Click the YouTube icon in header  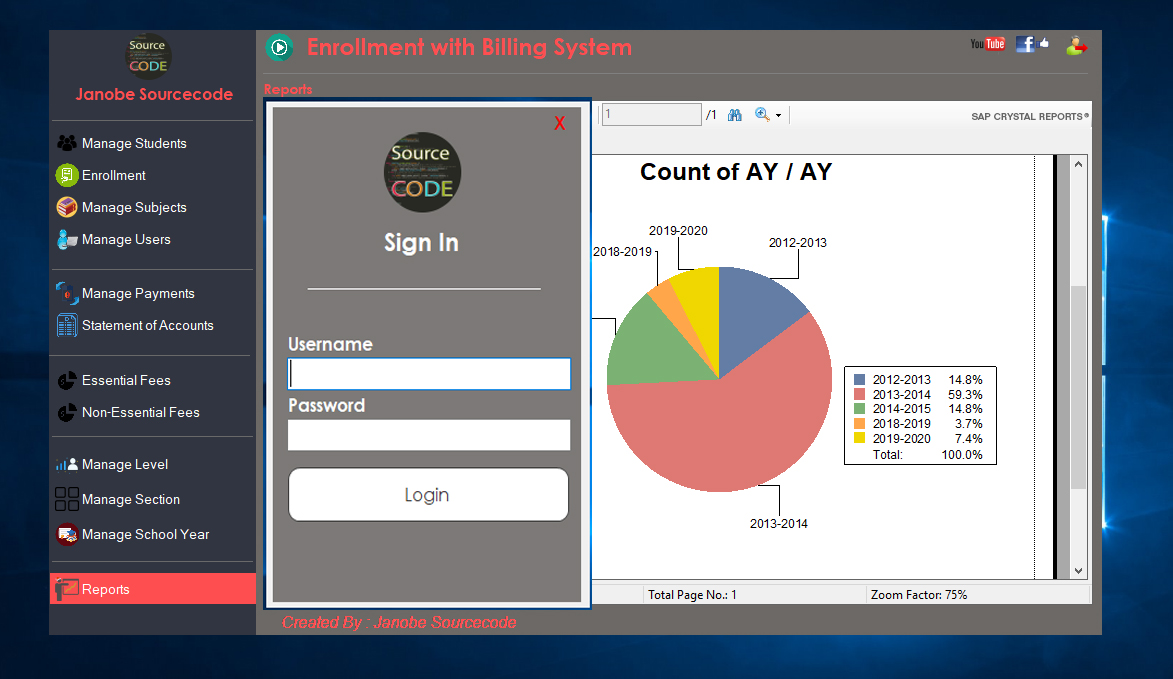(x=987, y=44)
